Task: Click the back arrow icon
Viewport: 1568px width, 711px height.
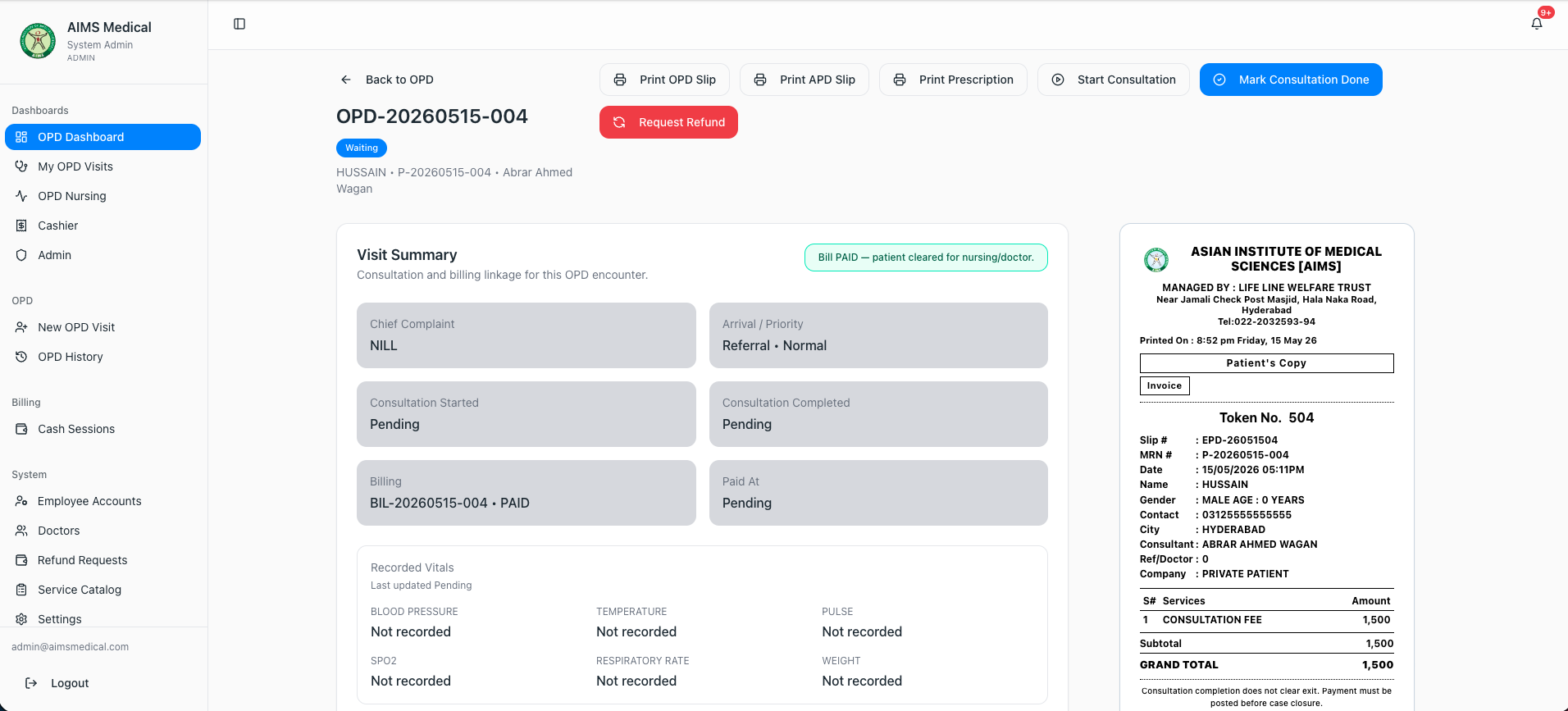Action: [346, 80]
